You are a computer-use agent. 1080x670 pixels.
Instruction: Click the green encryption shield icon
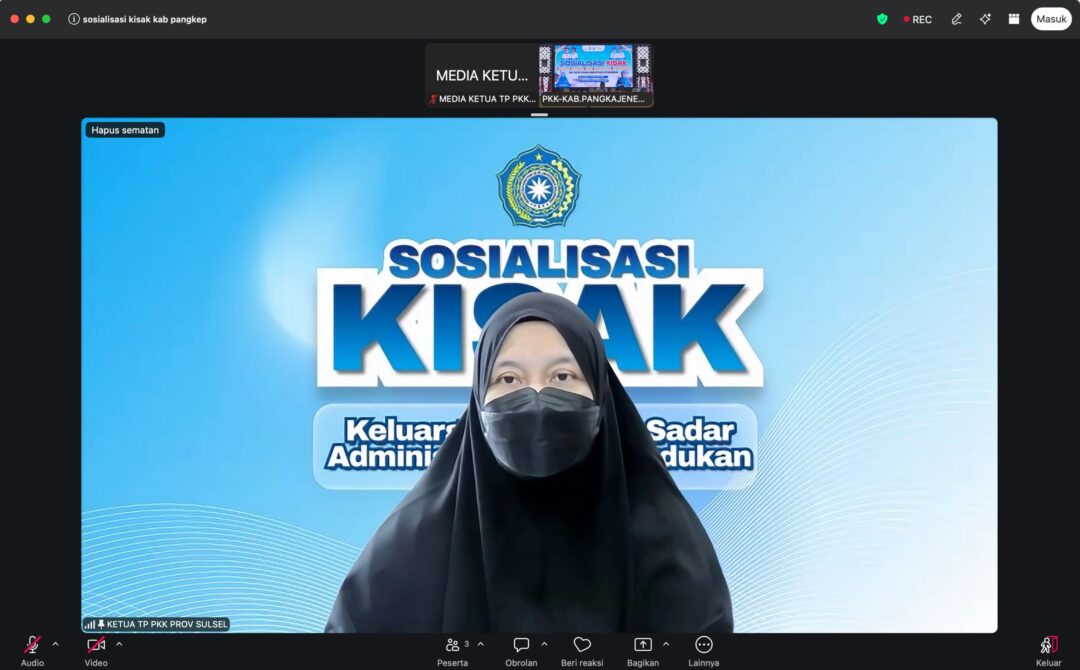[x=882, y=19]
